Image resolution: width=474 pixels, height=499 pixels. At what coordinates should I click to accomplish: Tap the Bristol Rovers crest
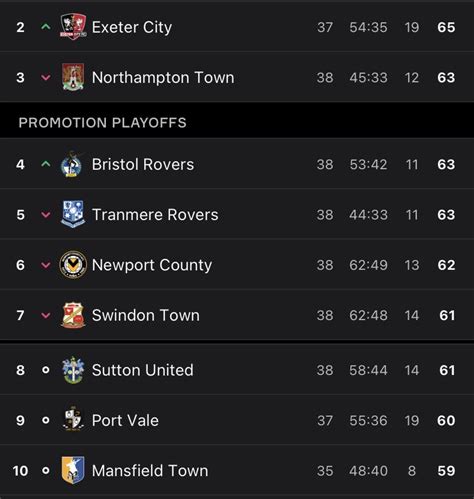tap(72, 164)
